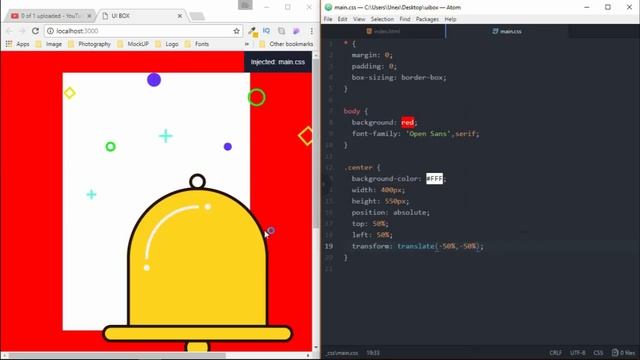The image size is (640, 360).
Task: Open Atom's Help menu
Action: (450, 19)
